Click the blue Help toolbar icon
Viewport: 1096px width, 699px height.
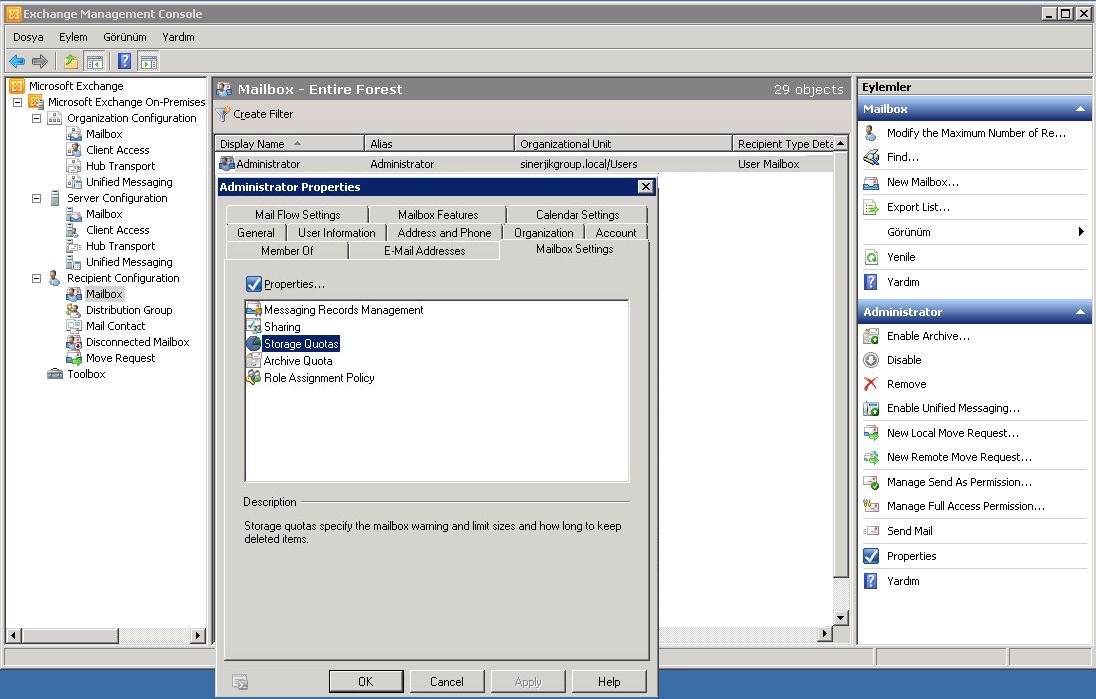point(124,62)
